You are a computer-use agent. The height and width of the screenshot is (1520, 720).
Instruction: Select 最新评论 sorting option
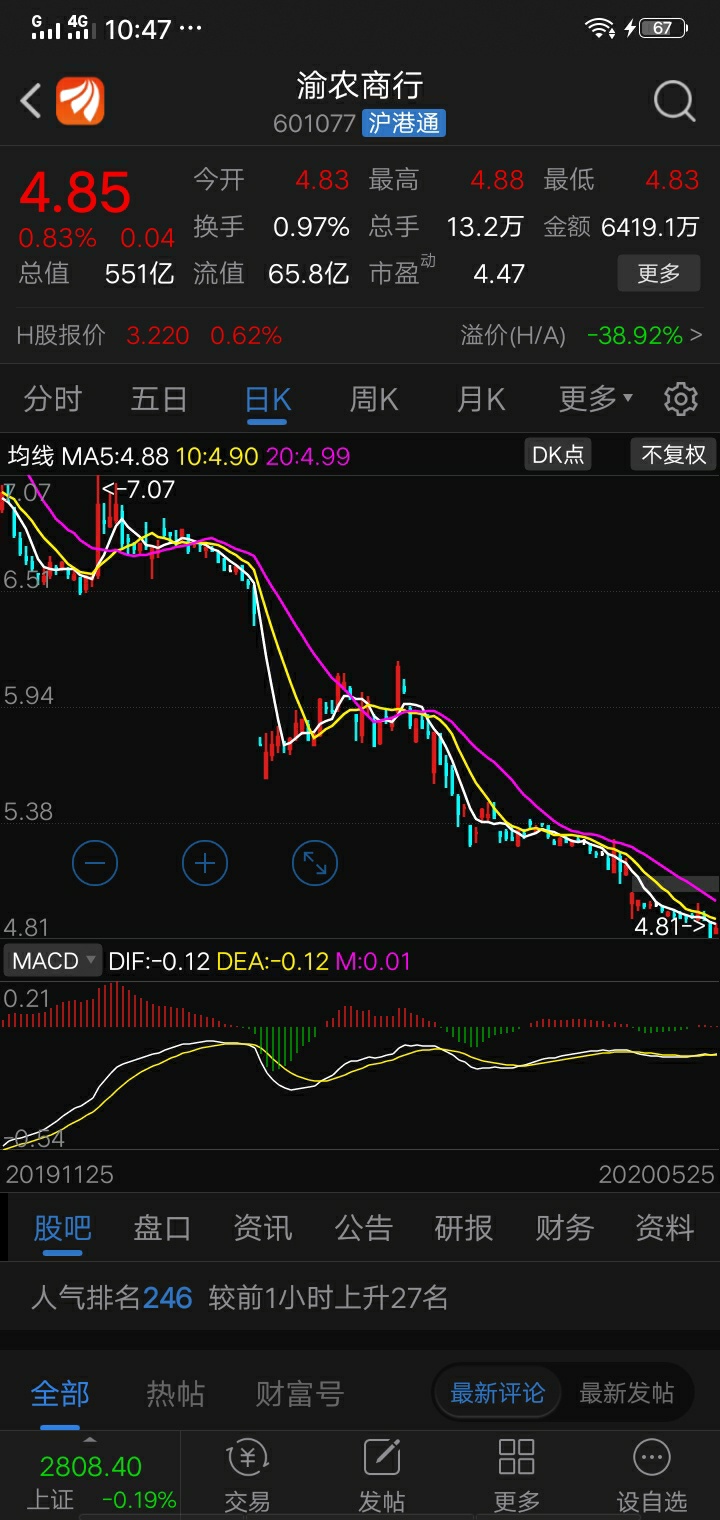(x=498, y=1393)
